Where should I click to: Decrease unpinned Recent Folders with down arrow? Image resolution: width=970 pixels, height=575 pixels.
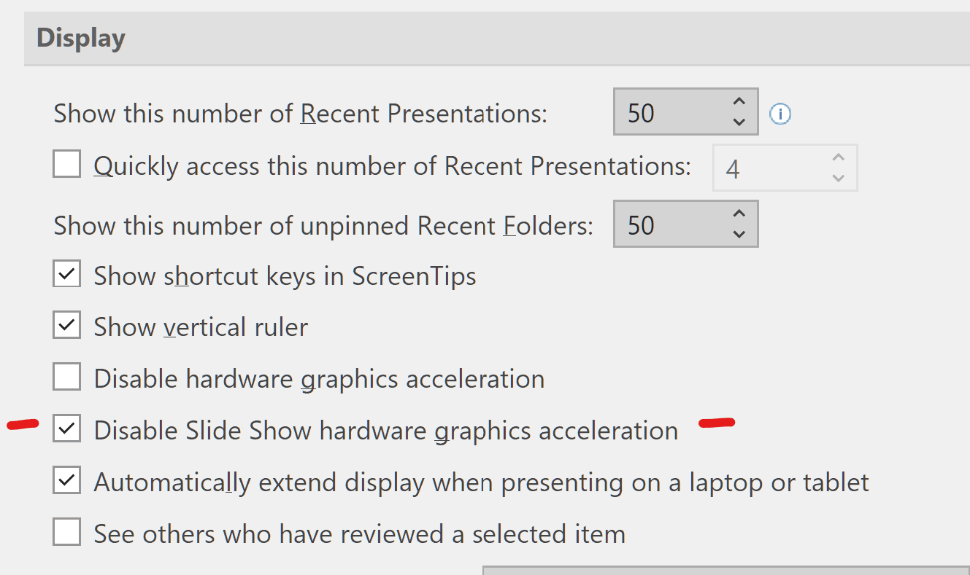click(739, 234)
